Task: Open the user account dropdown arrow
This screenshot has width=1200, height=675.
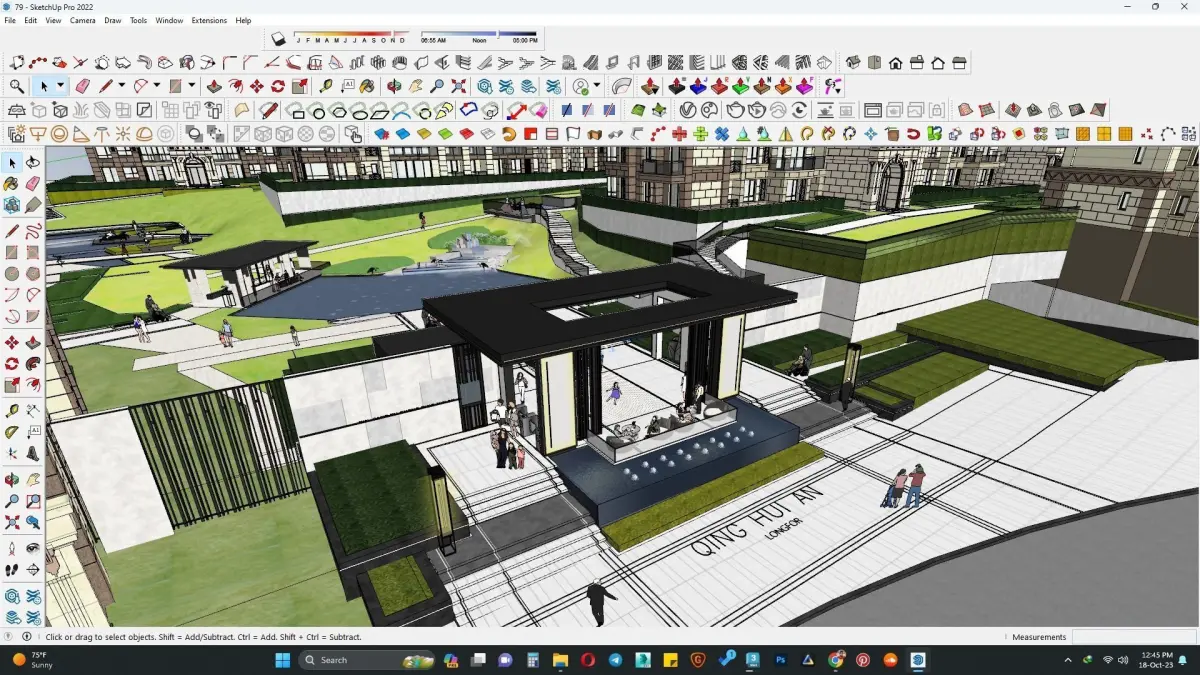Action: click(597, 87)
